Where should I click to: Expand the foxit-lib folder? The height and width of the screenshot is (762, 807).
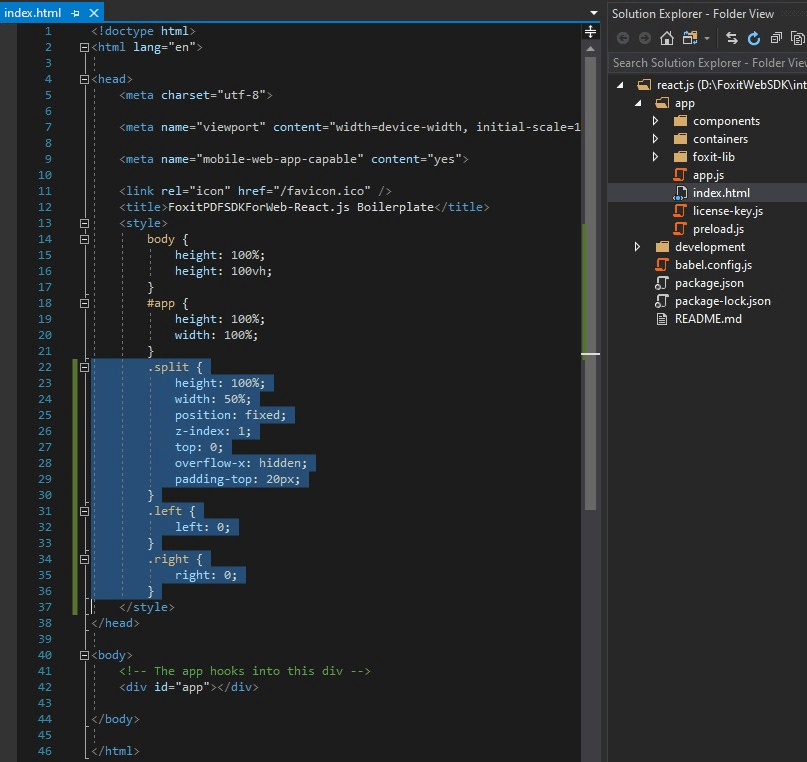[655, 157]
